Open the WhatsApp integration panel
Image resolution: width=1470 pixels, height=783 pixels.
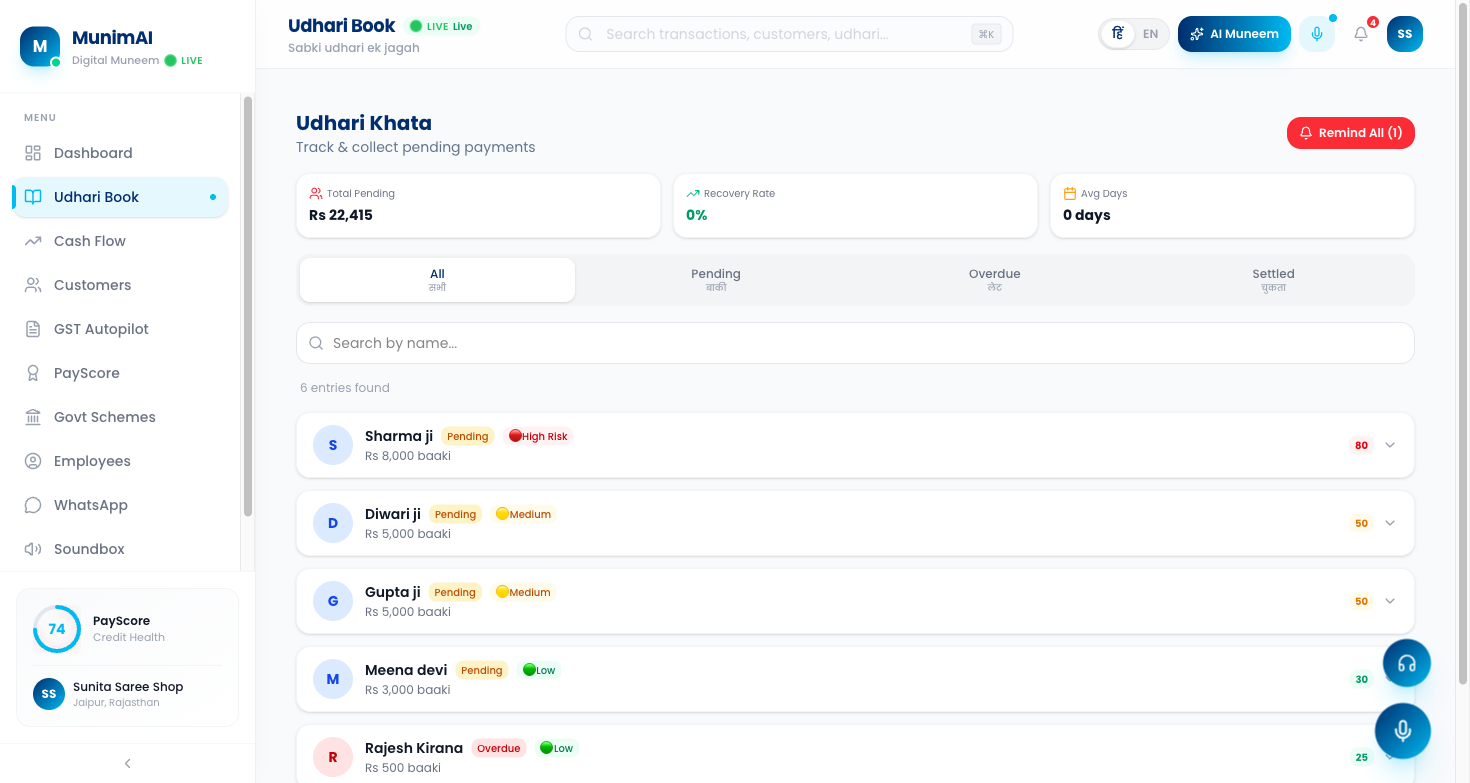[92, 504]
